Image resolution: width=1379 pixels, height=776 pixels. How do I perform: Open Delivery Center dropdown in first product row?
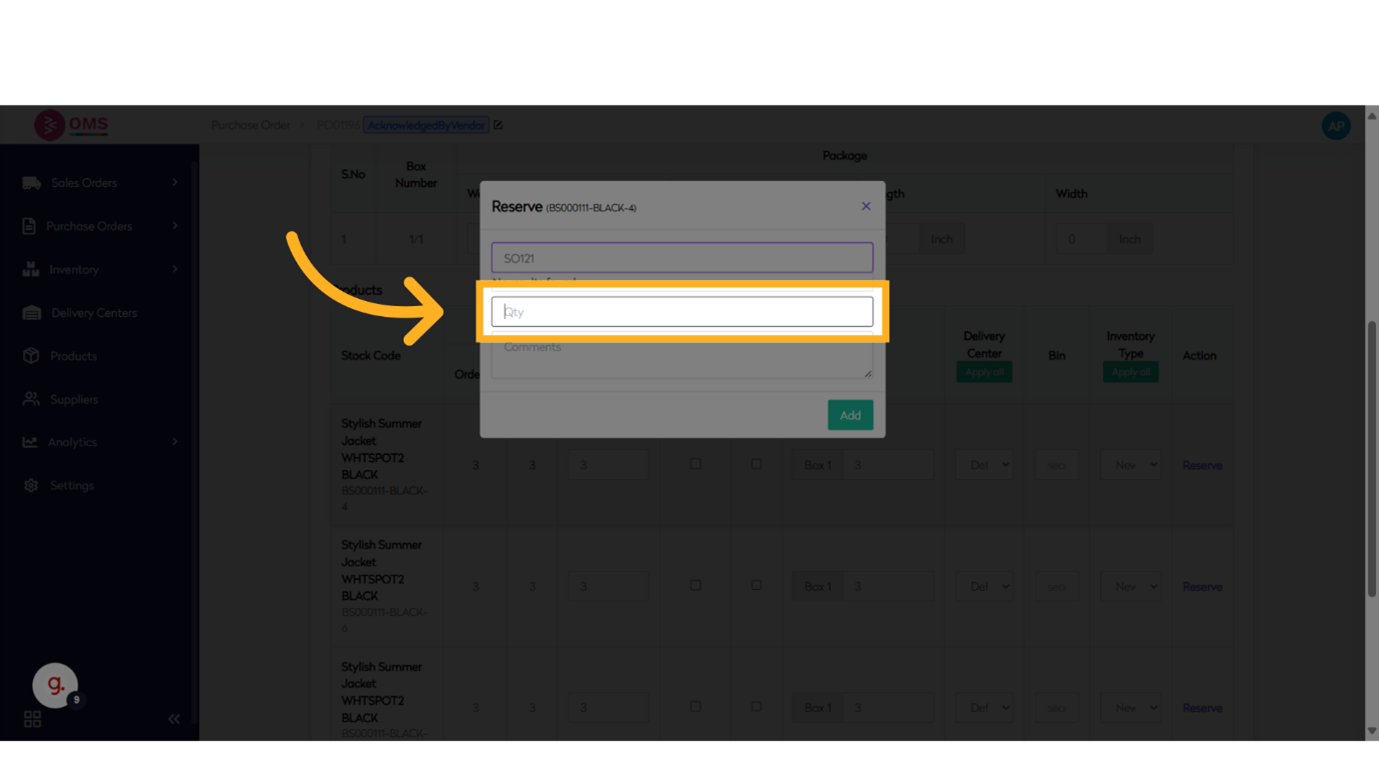tap(984, 465)
